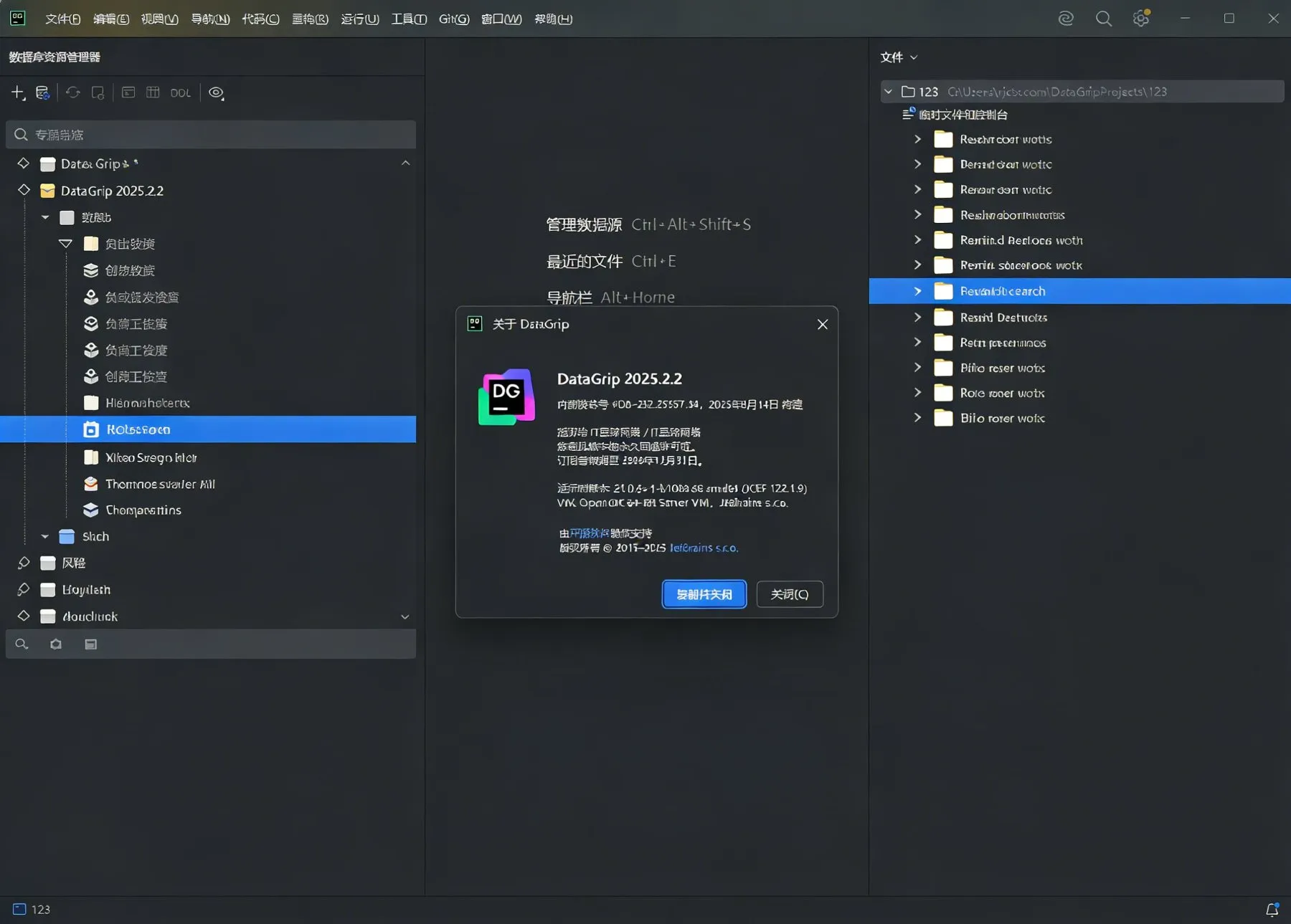Click the up chevron on the 'Data Grip' row

click(405, 163)
